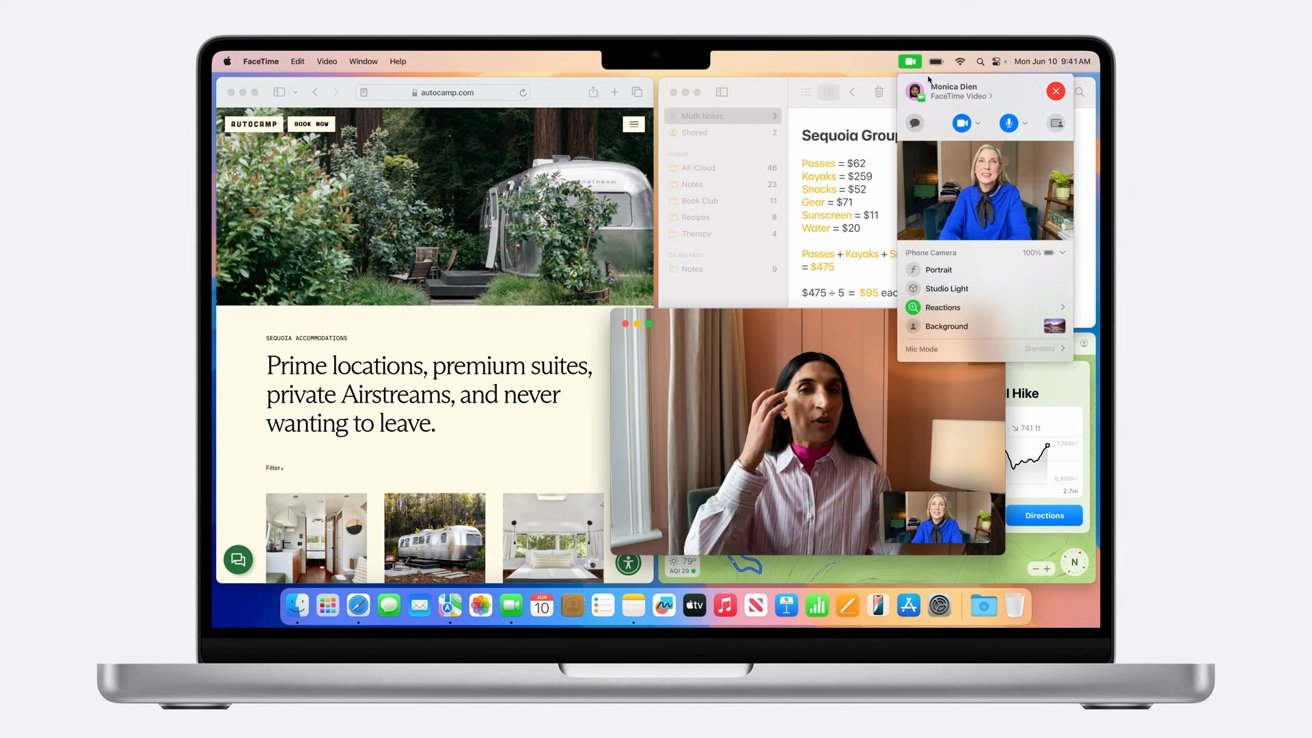The image size is (1312, 738).
Task: Open the FaceTime messages bubble icon
Action: [914, 123]
